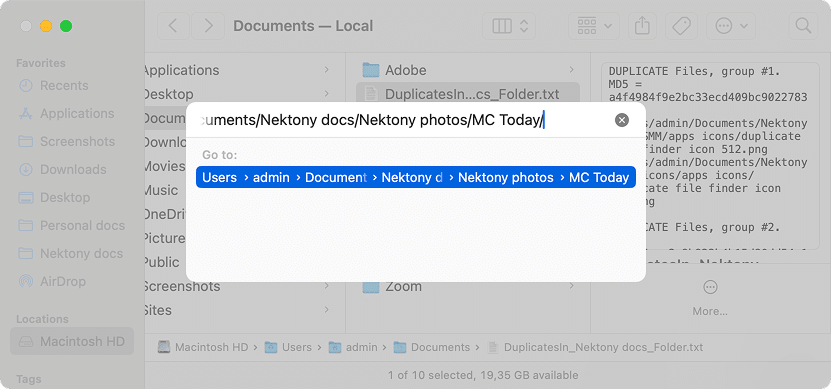Change the column view mode
The width and height of the screenshot is (831, 389).
[x=509, y=26]
